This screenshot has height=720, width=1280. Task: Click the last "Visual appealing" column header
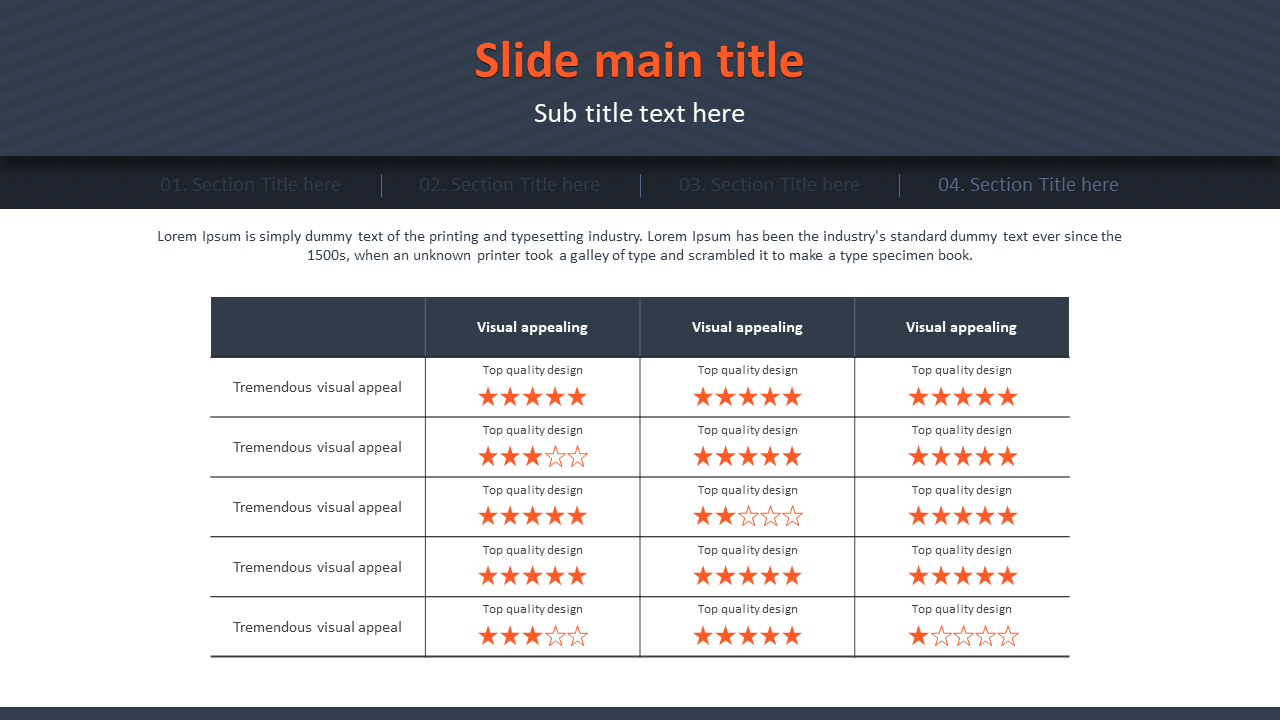point(961,327)
